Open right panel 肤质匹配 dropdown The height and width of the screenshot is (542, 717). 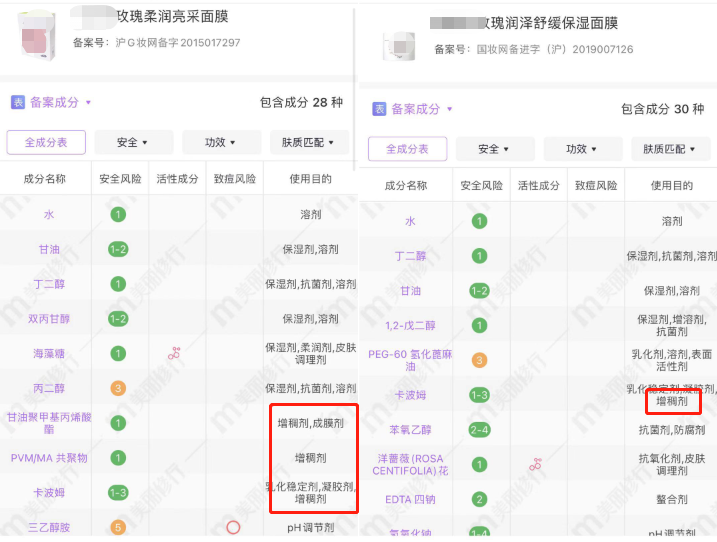(670, 149)
